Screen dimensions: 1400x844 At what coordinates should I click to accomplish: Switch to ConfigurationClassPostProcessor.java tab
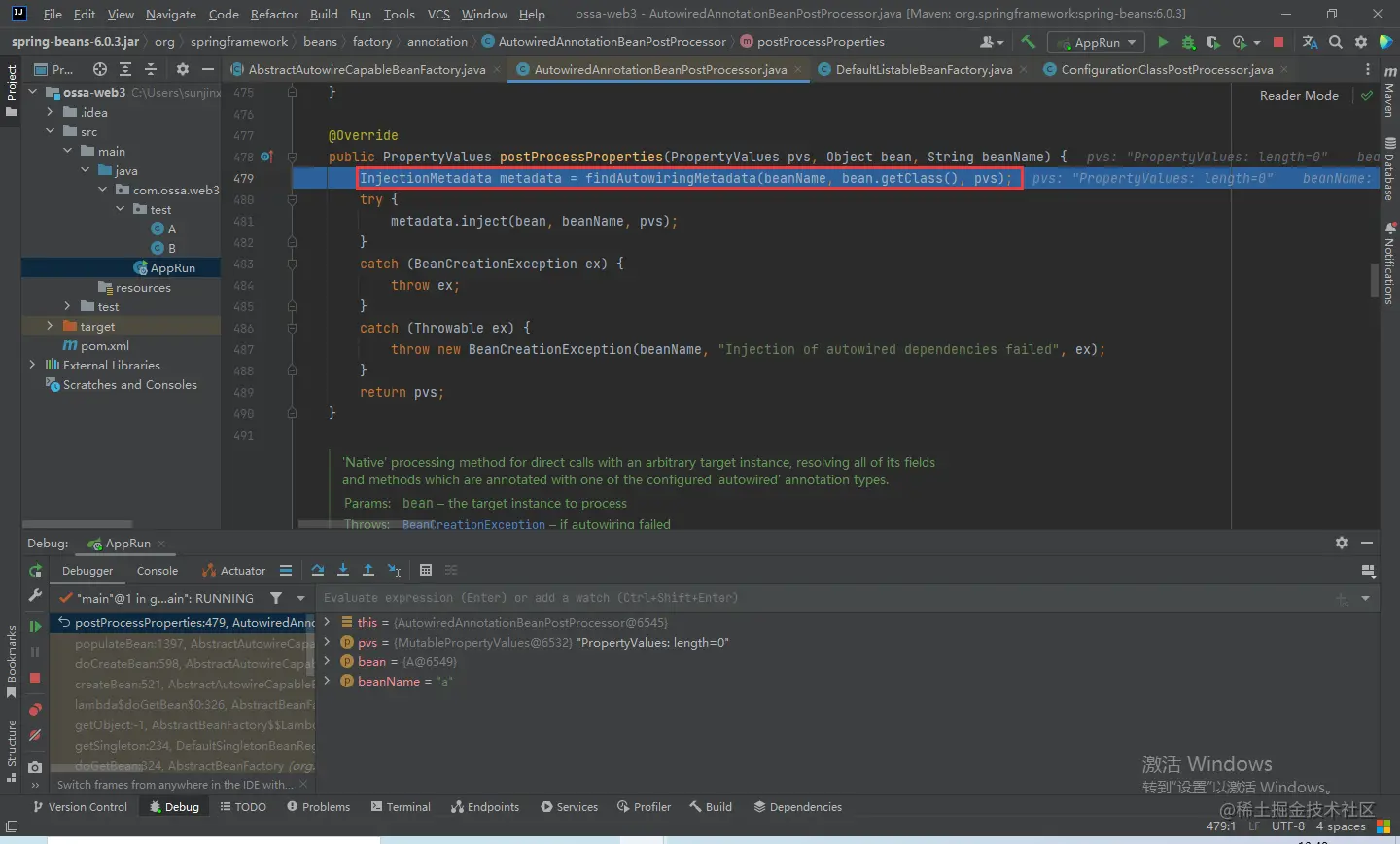[1167, 69]
